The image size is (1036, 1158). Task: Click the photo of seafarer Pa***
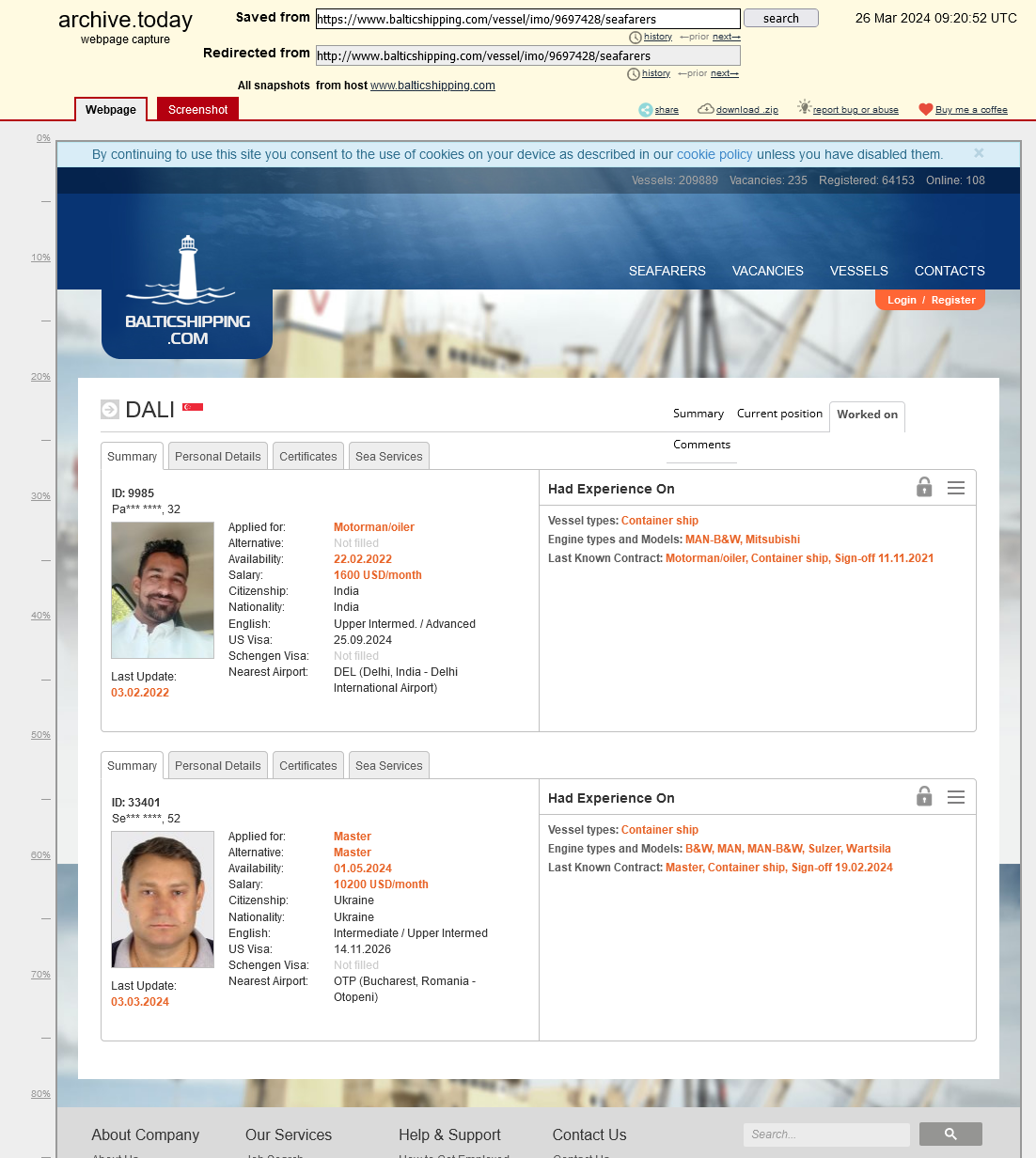click(163, 590)
